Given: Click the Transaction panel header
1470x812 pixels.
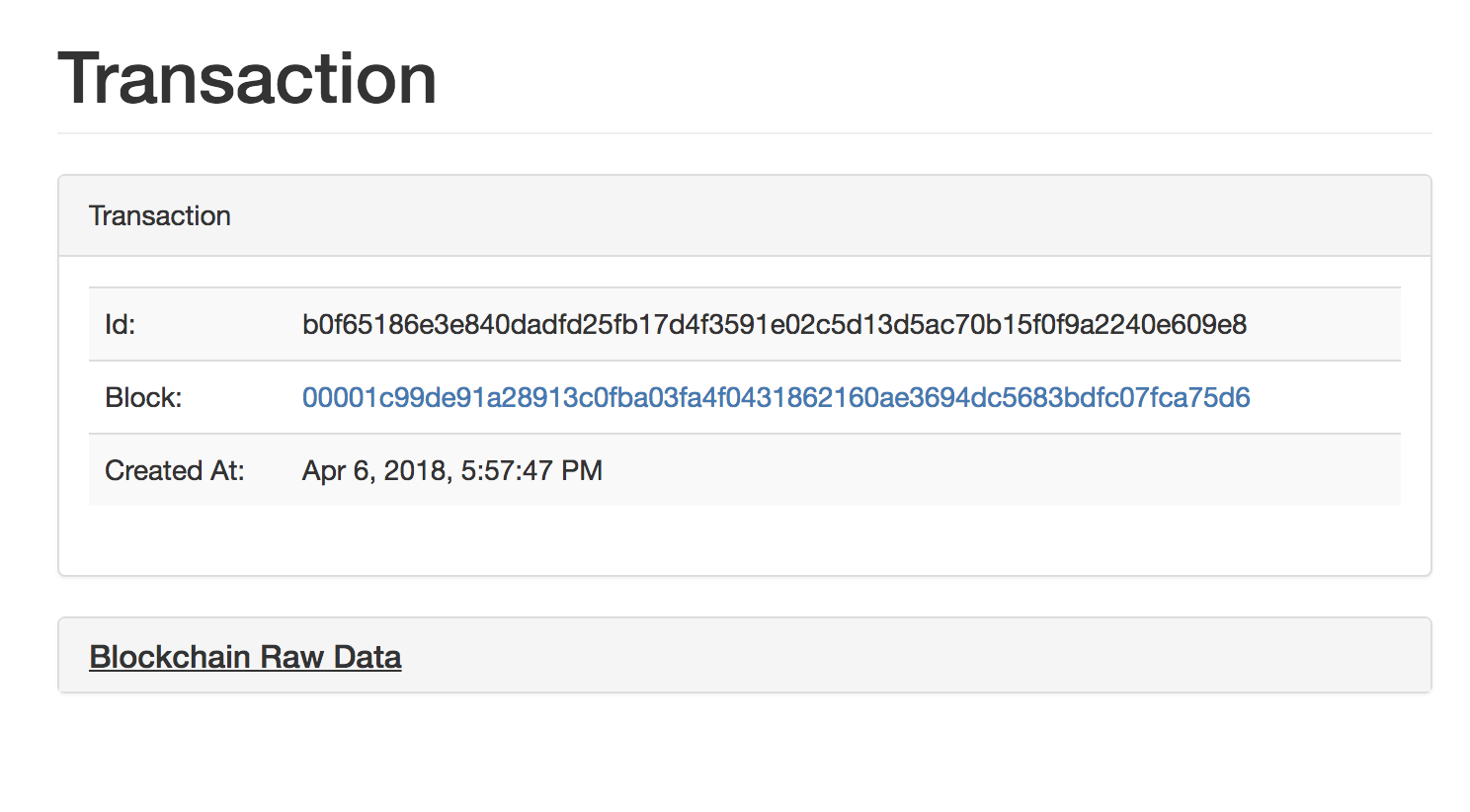Looking at the screenshot, I should point(160,215).
